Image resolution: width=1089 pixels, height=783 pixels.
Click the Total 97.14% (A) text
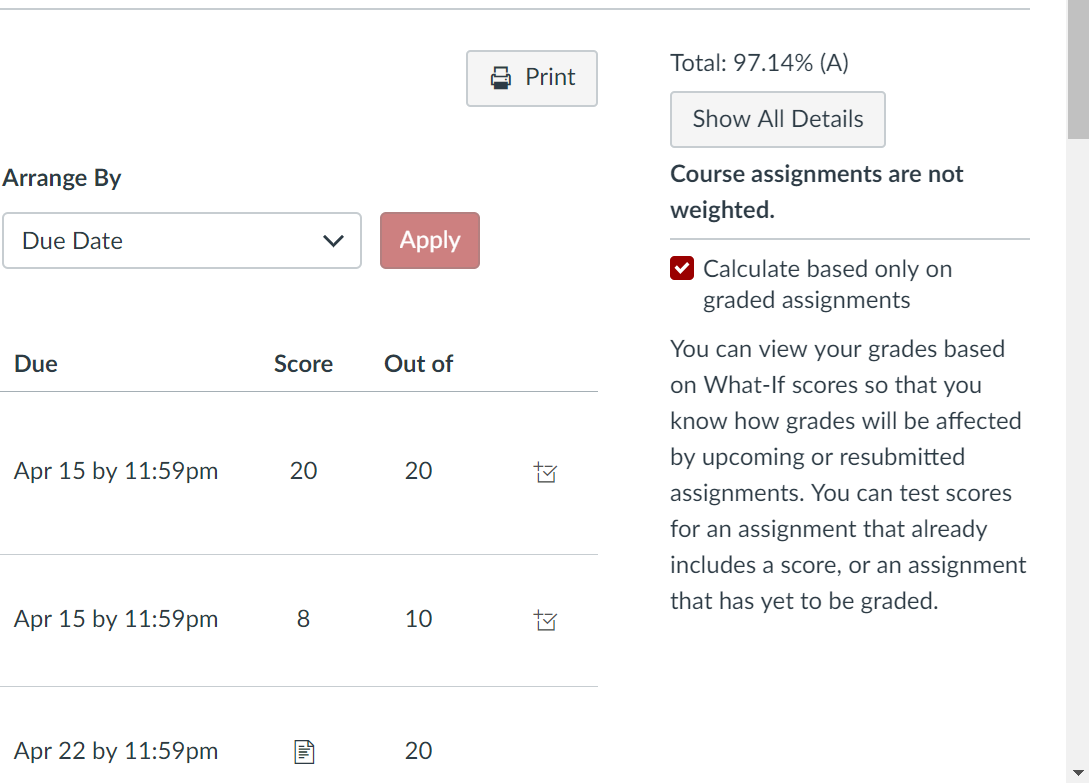pyautogui.click(x=759, y=63)
